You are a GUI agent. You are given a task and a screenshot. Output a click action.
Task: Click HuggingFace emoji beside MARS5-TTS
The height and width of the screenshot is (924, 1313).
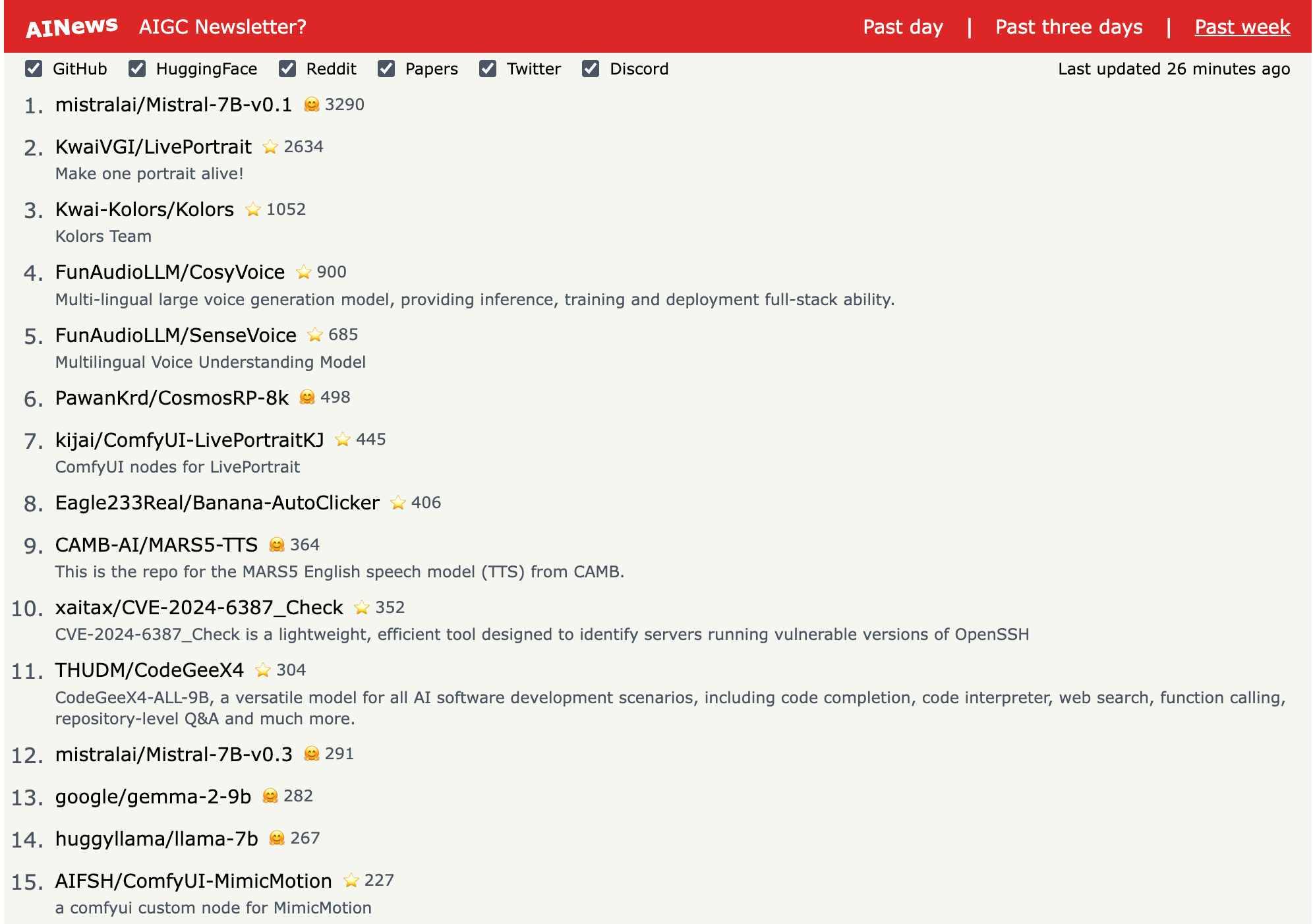277,545
